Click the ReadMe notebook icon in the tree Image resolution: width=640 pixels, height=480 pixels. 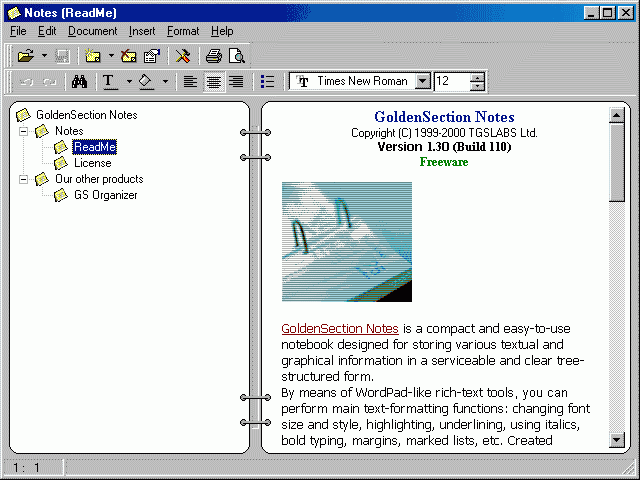(x=61, y=147)
